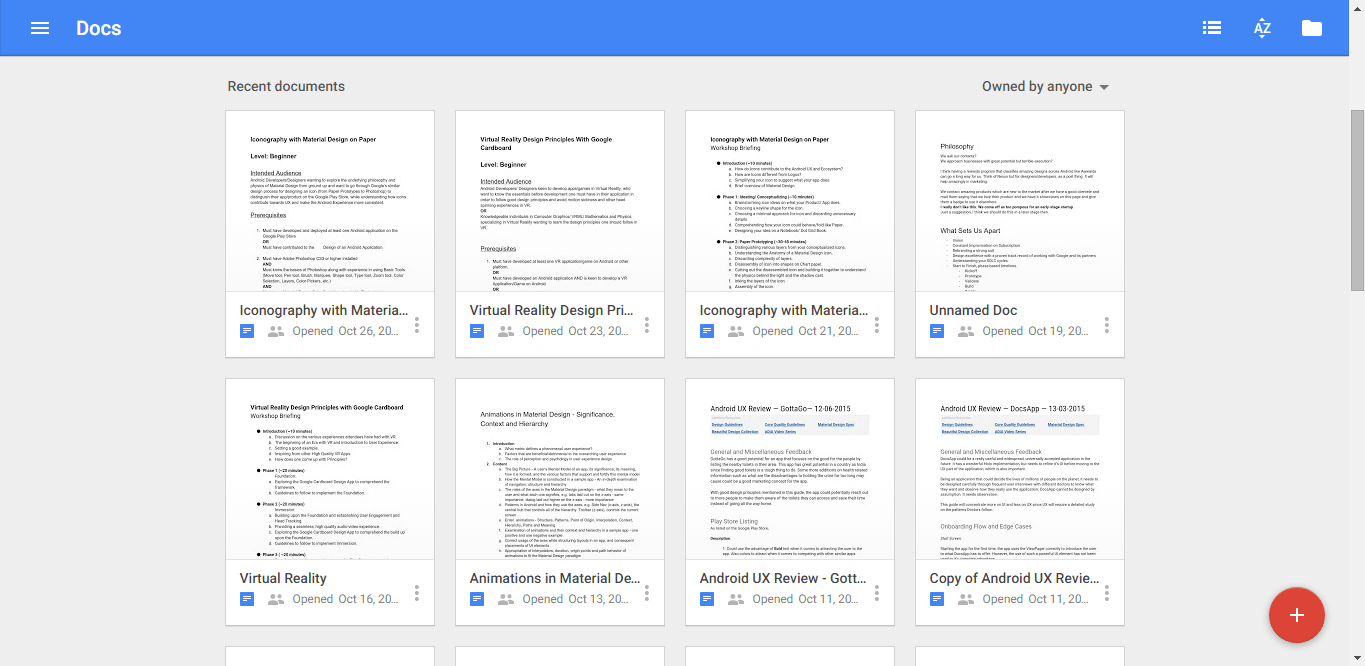Screen dimensions: 1365x666
Task: Click the title 'Virtual Reality' in second row
Action: [283, 578]
